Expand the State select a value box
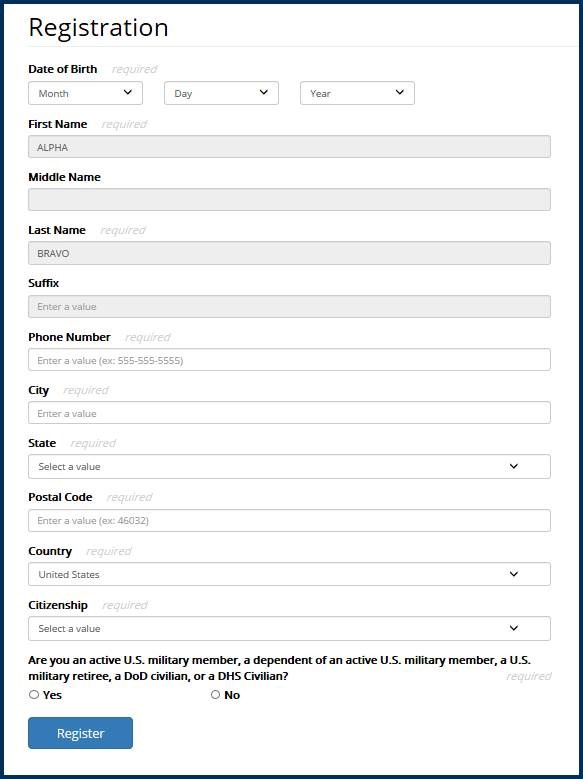The image size is (583, 779). coord(289,467)
